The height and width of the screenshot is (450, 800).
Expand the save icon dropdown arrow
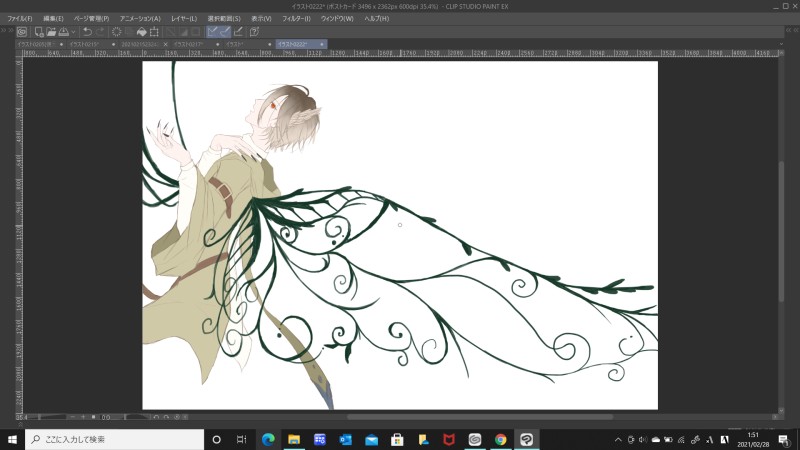point(72,31)
